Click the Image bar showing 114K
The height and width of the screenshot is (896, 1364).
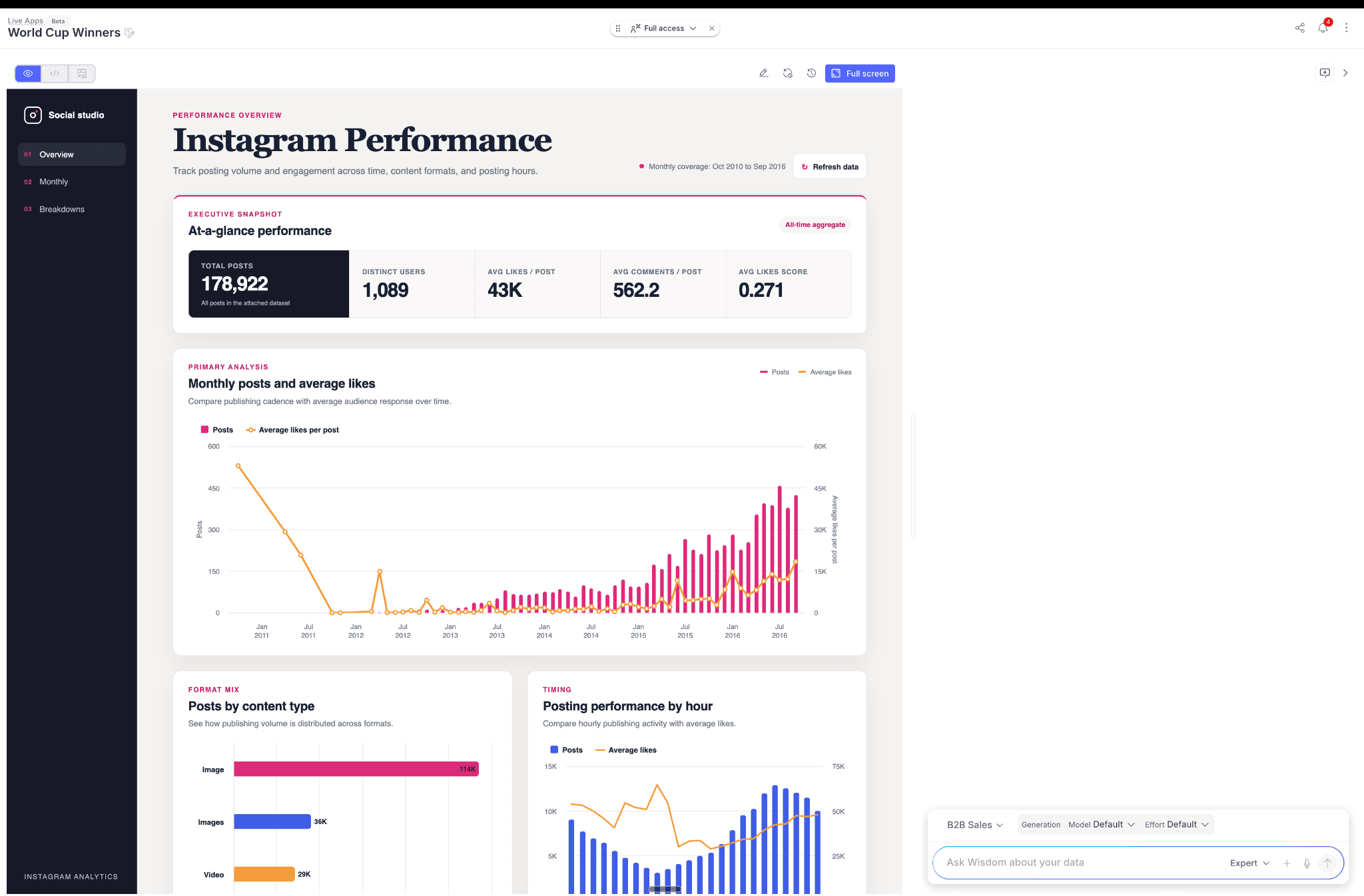click(x=356, y=769)
